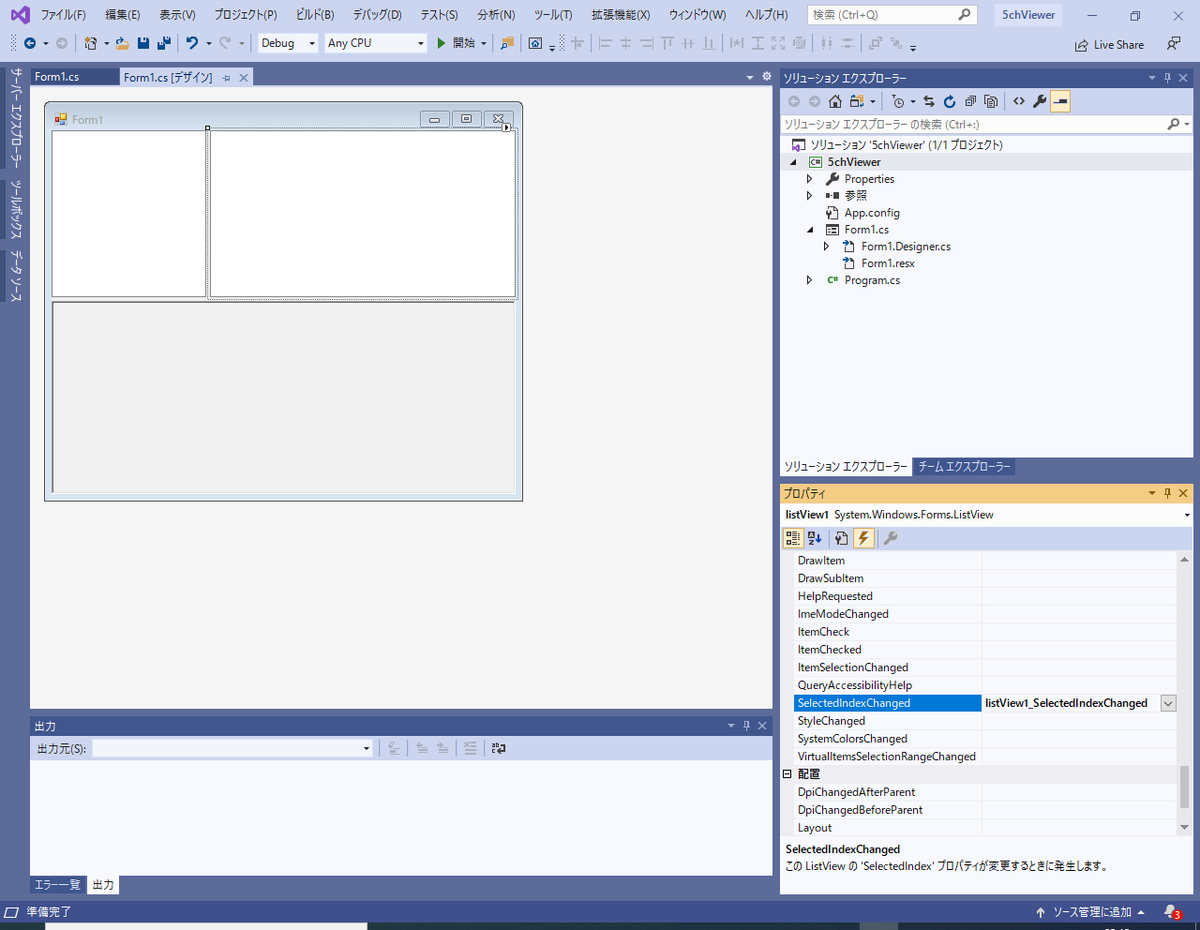
Task: Open the output source combo box
Action: click(233, 748)
